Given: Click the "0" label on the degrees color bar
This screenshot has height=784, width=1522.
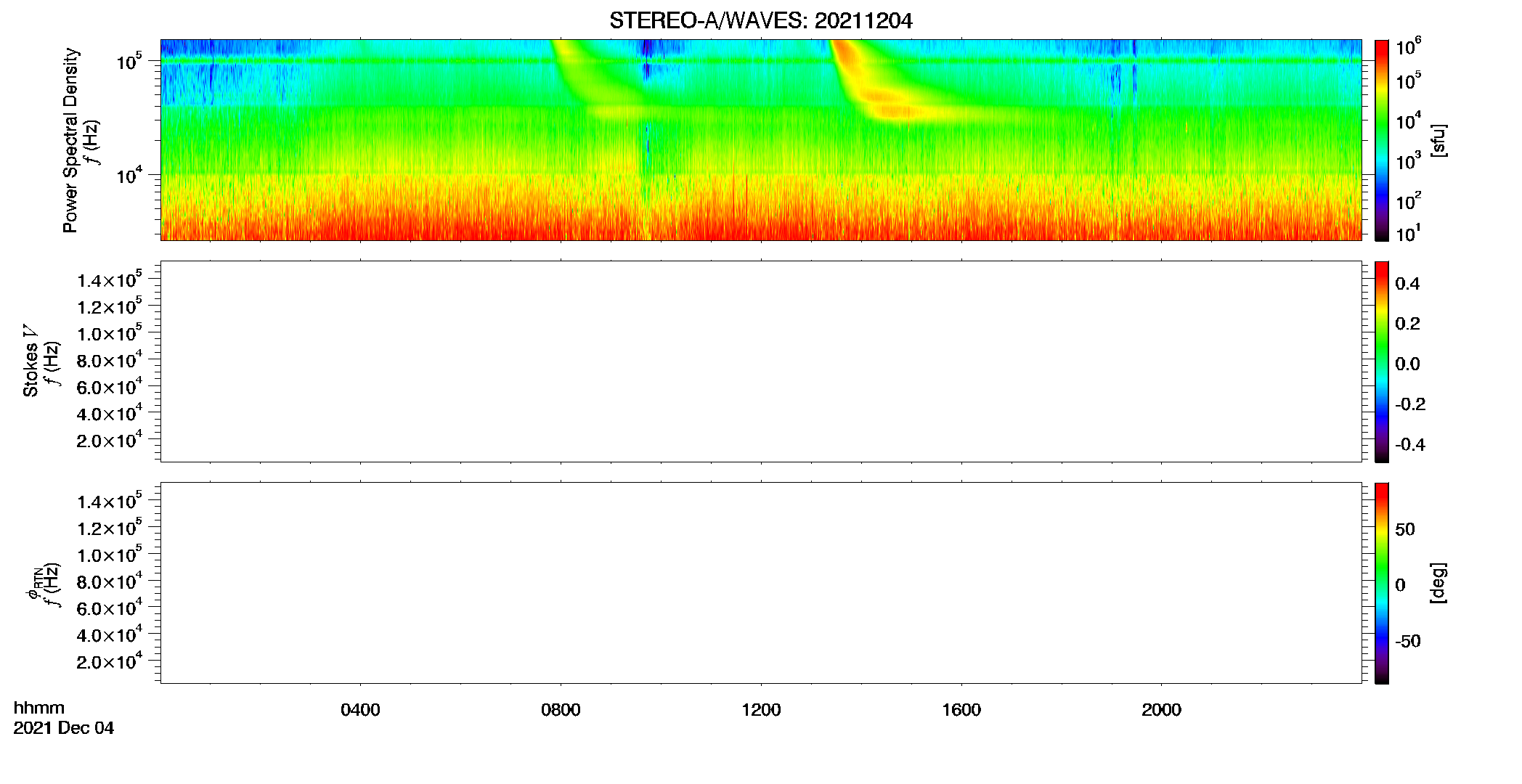Looking at the screenshot, I should pyautogui.click(x=1400, y=585).
